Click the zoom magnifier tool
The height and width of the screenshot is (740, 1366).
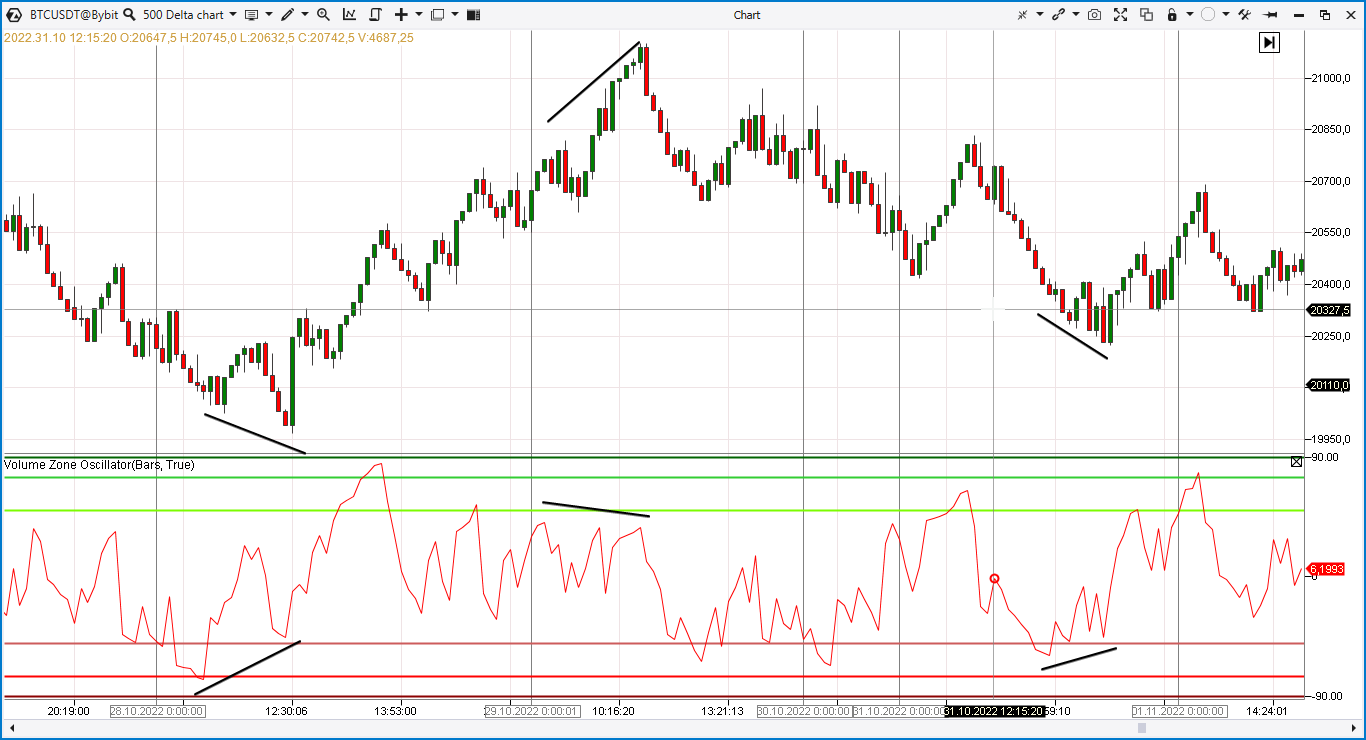324,14
